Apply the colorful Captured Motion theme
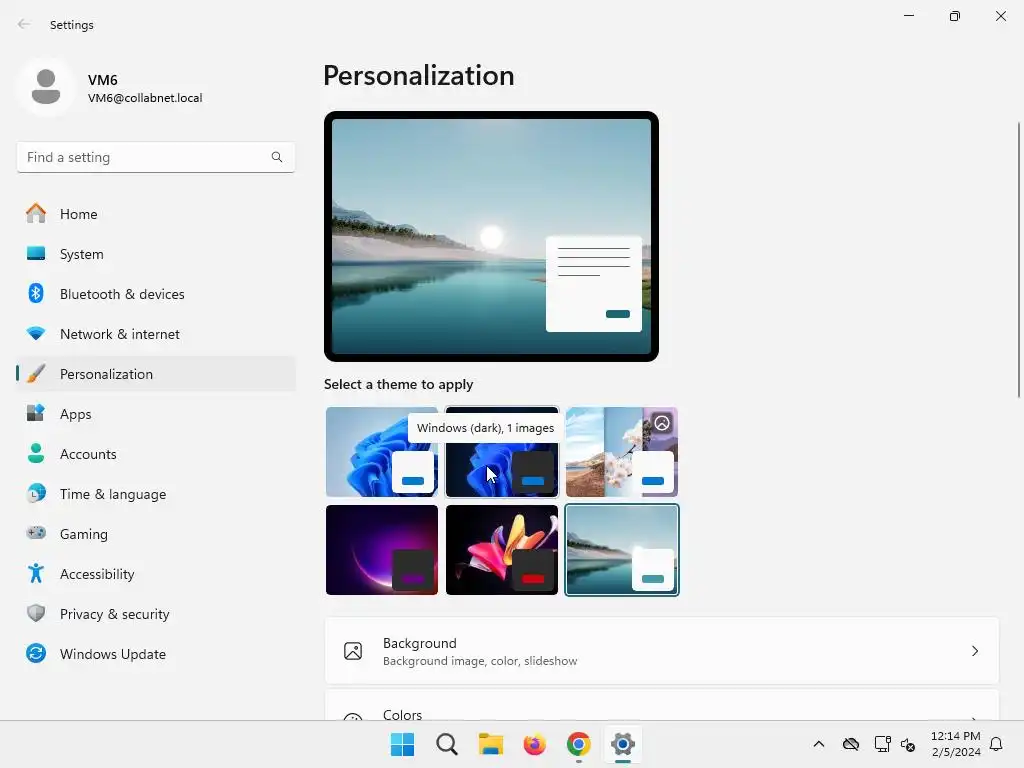1024x768 pixels. click(x=502, y=550)
